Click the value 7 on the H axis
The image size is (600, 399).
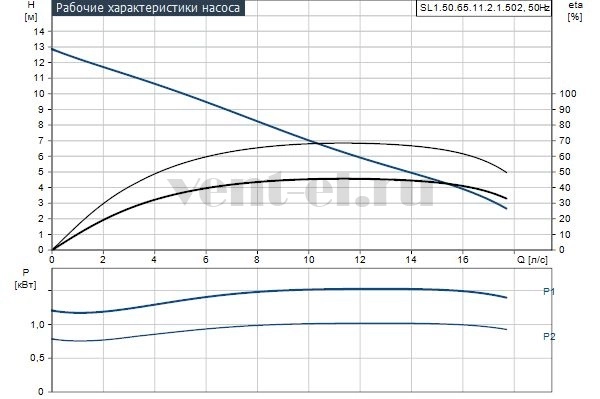click(x=41, y=141)
